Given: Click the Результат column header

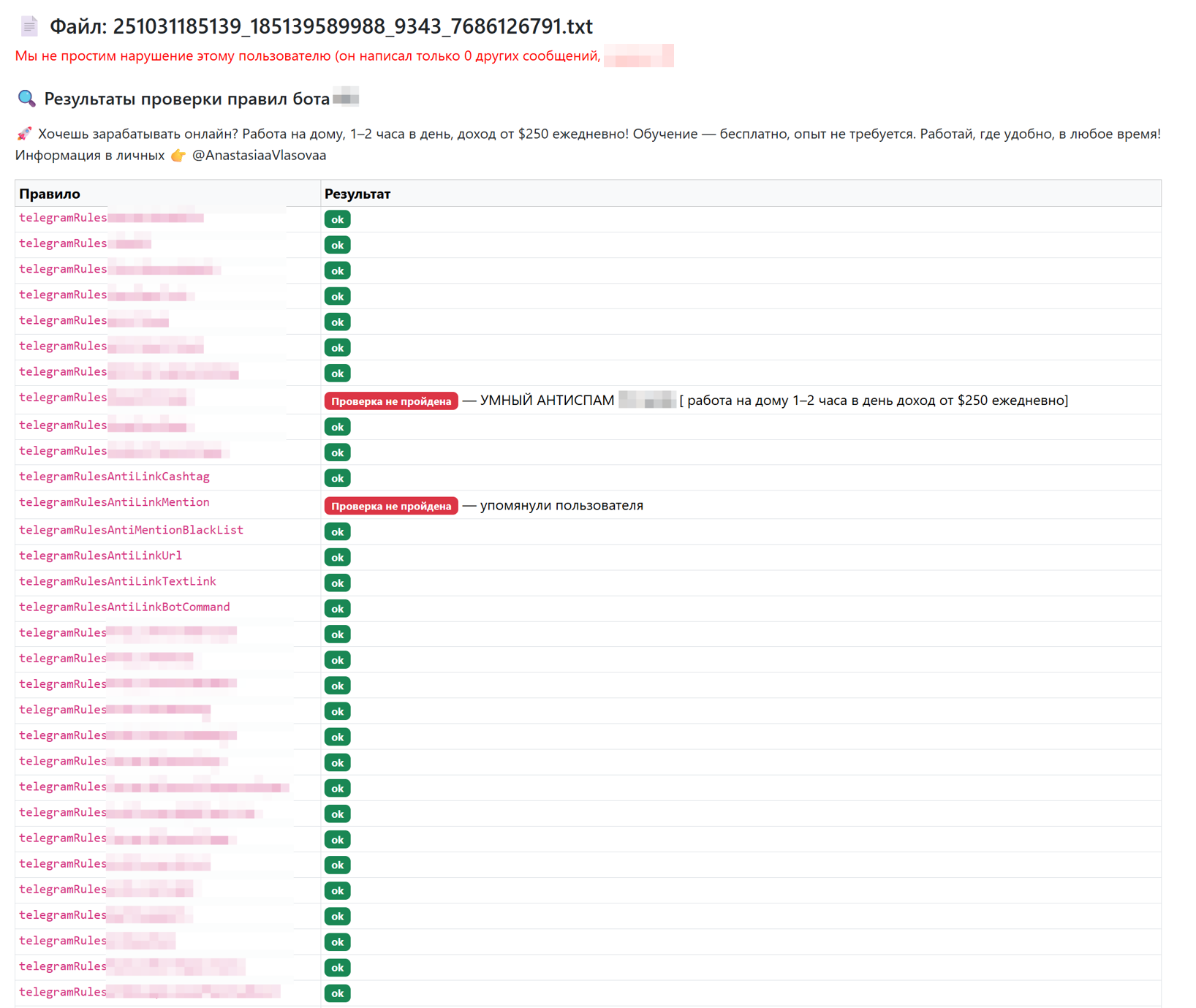Looking at the screenshot, I should point(357,194).
